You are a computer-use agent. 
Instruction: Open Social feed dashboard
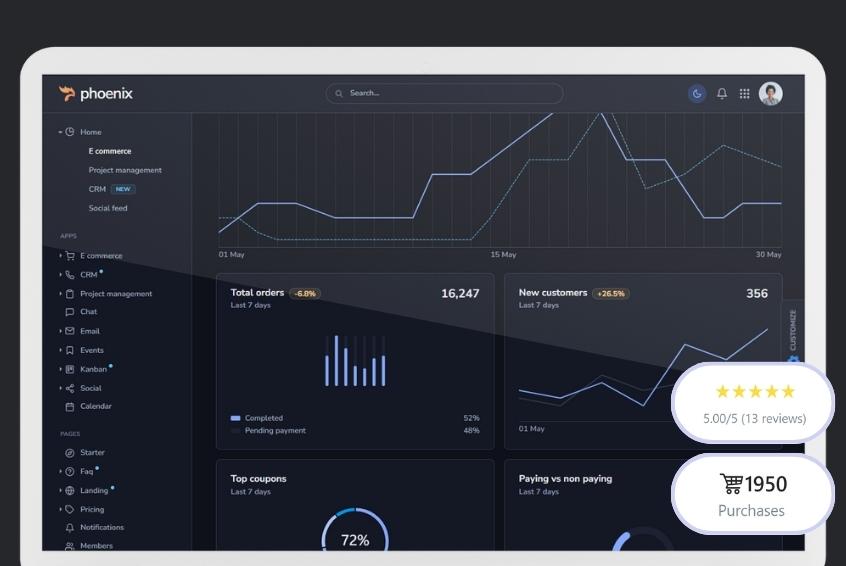[108, 208]
